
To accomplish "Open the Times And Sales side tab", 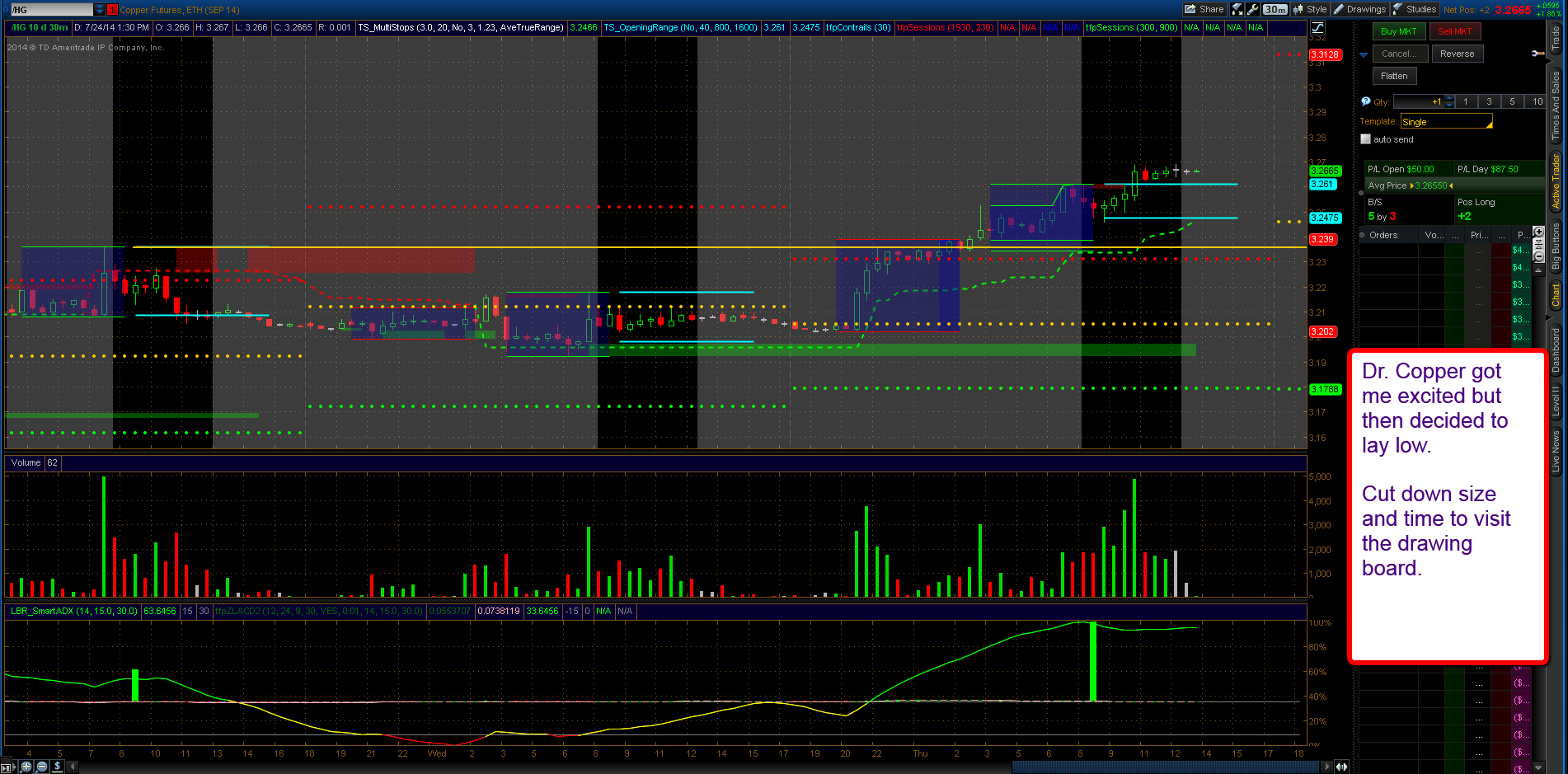I will pos(1556,105).
